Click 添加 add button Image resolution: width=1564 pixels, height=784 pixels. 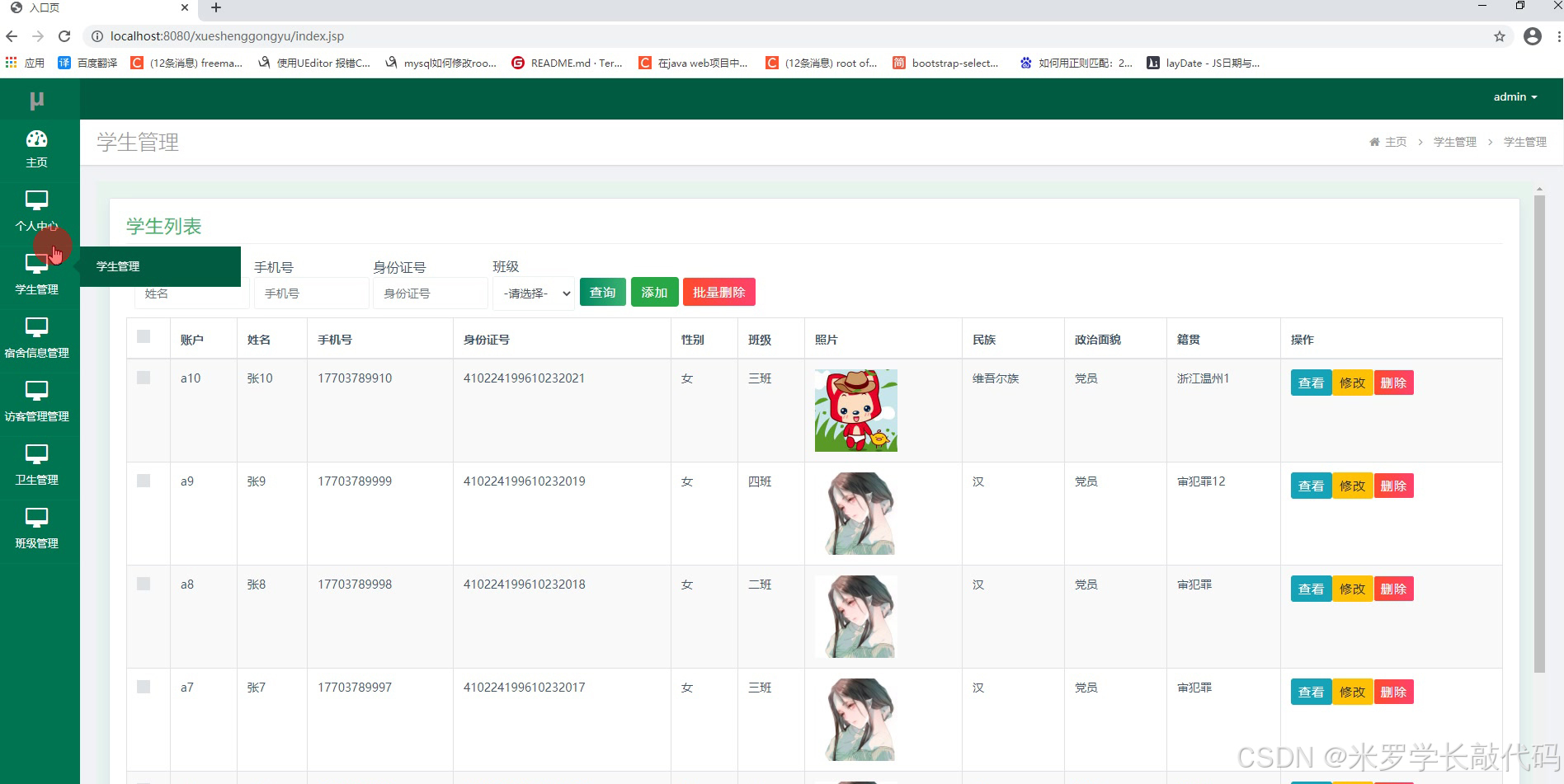click(x=654, y=292)
